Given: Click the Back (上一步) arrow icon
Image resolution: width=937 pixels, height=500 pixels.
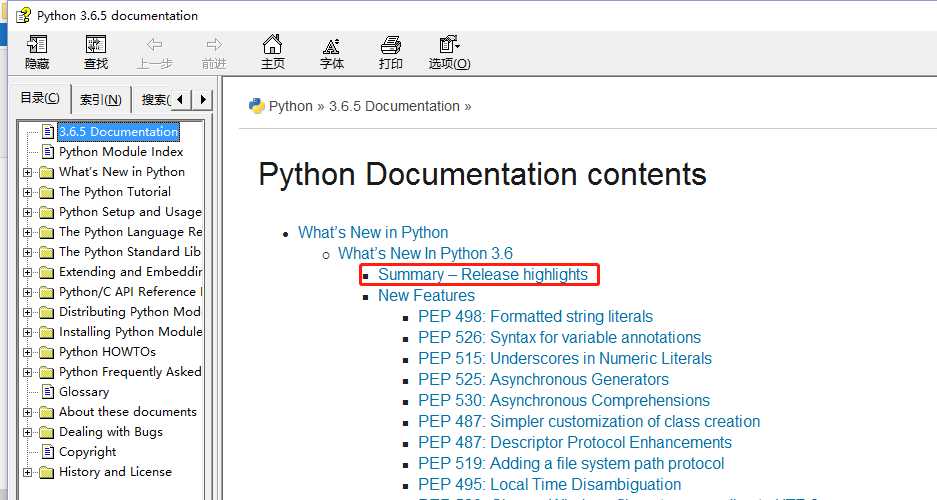Looking at the screenshot, I should 154,44.
